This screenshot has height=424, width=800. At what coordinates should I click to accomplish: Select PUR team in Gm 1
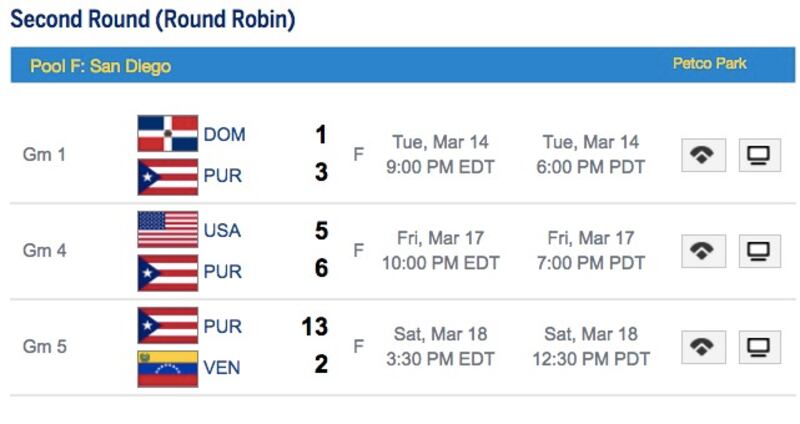[222, 176]
